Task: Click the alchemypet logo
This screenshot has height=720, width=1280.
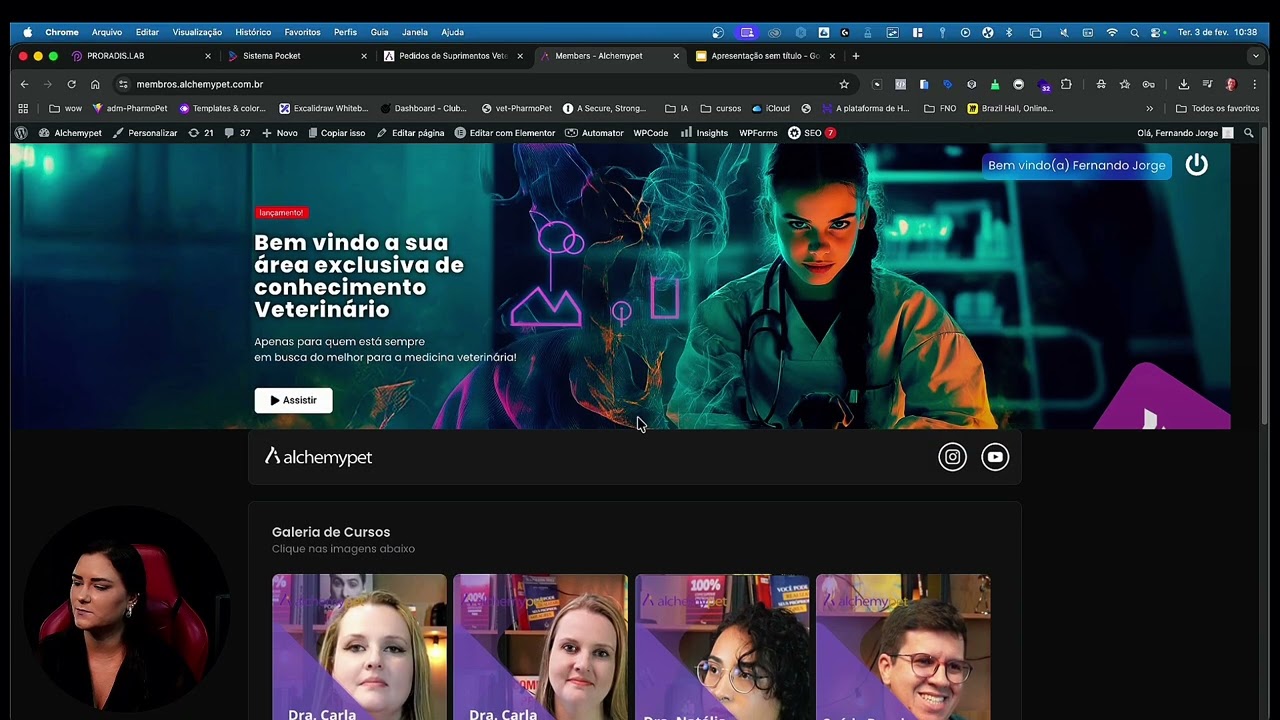Action: point(318,457)
